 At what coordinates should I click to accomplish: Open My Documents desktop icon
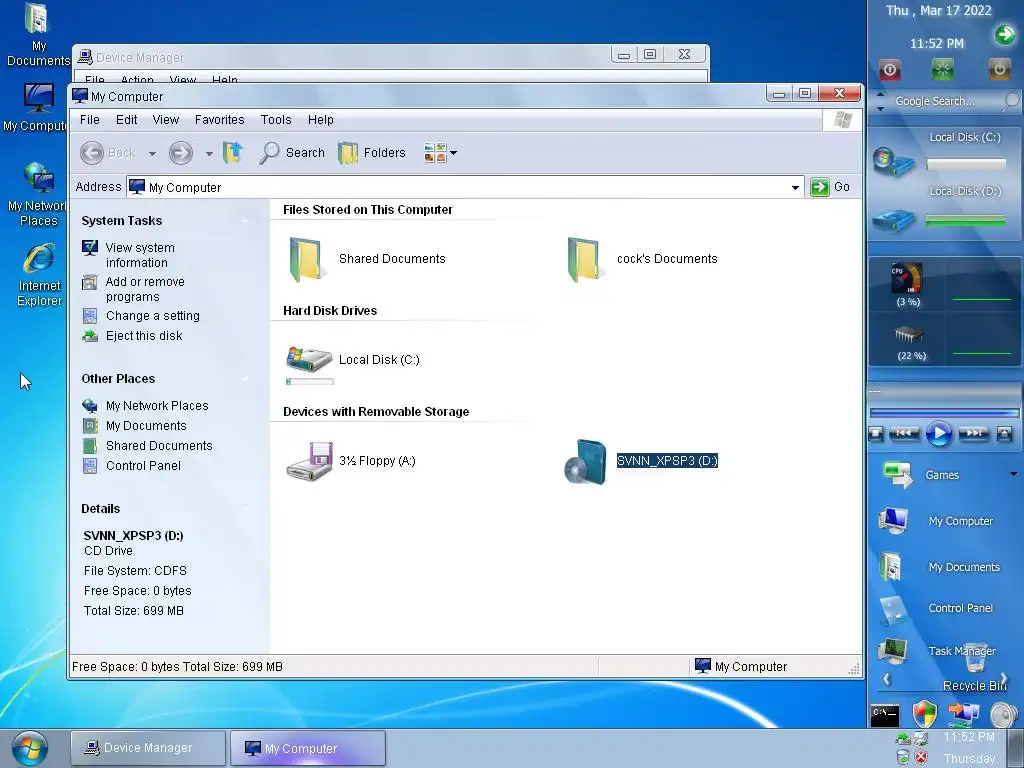37,35
